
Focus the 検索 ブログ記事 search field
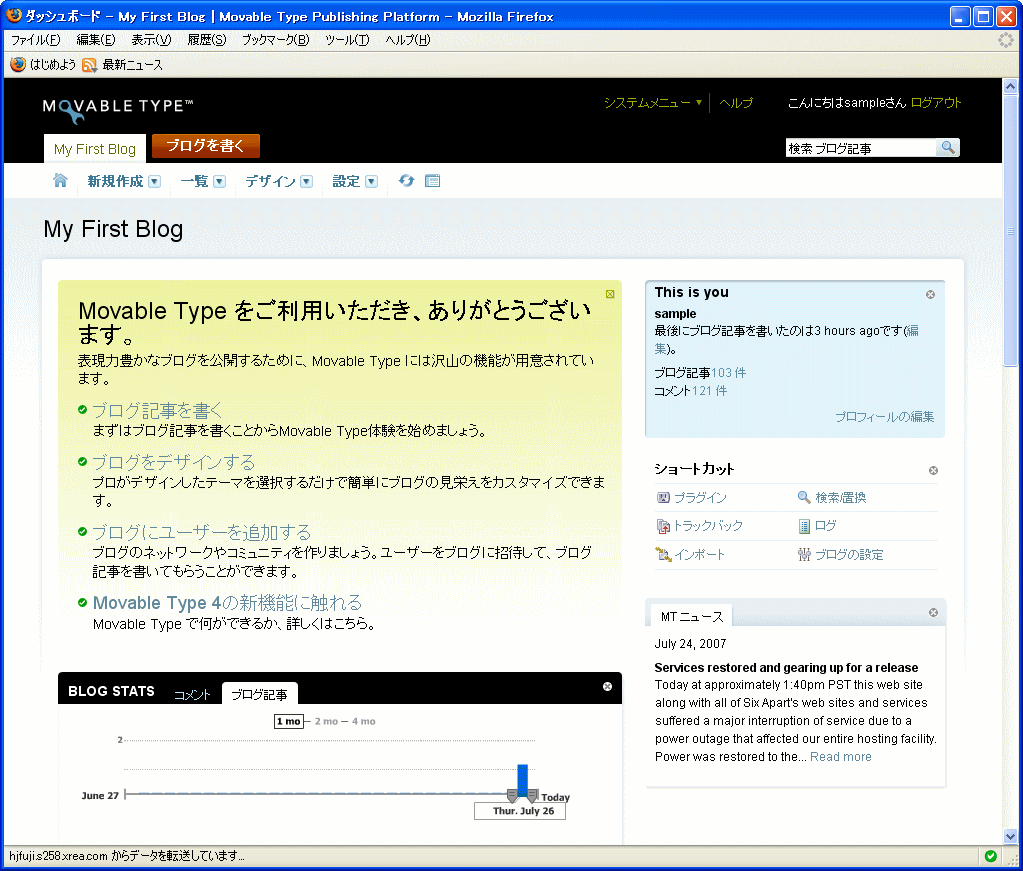(x=861, y=148)
